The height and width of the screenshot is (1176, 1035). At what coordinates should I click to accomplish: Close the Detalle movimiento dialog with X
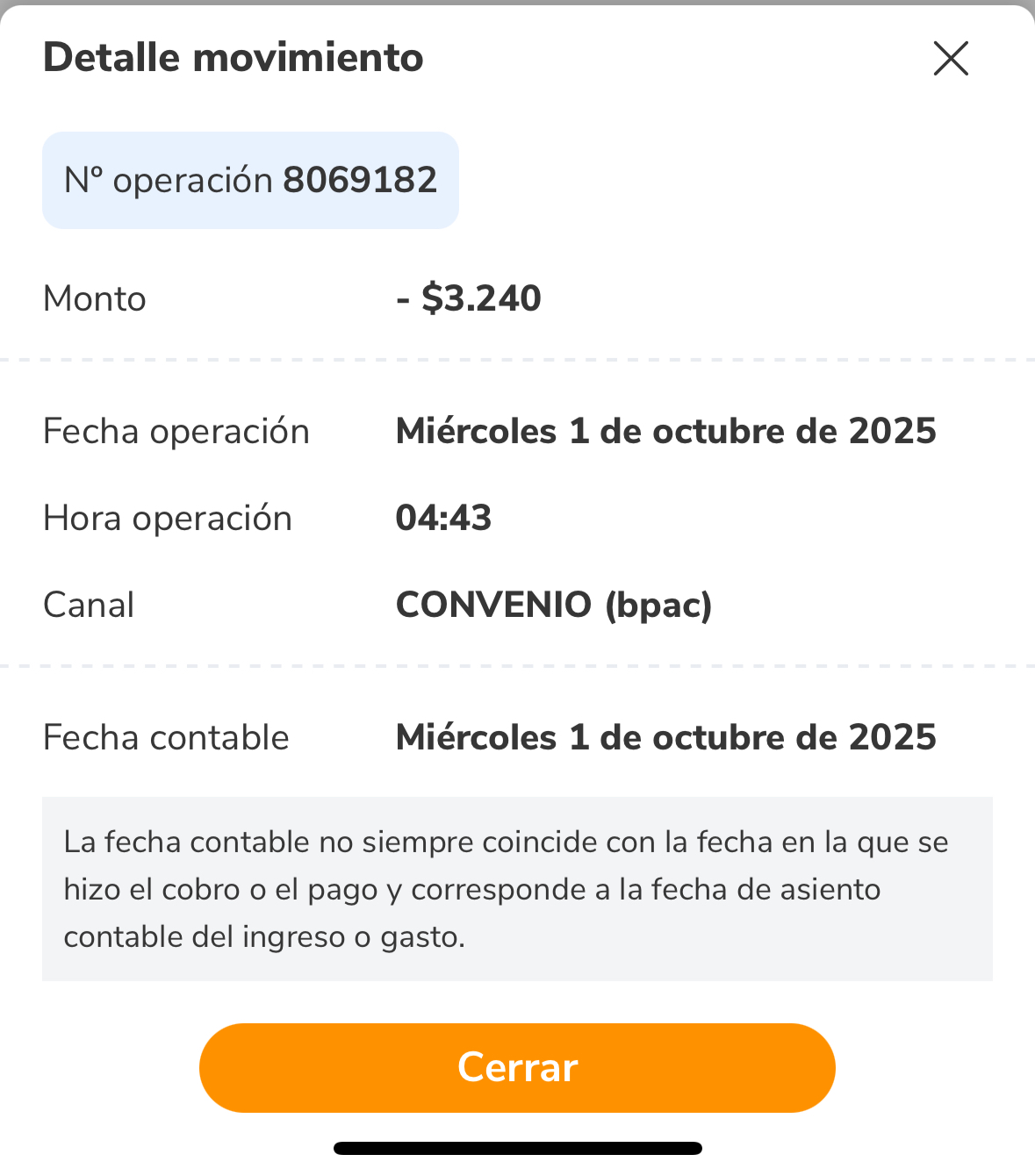coord(951,59)
